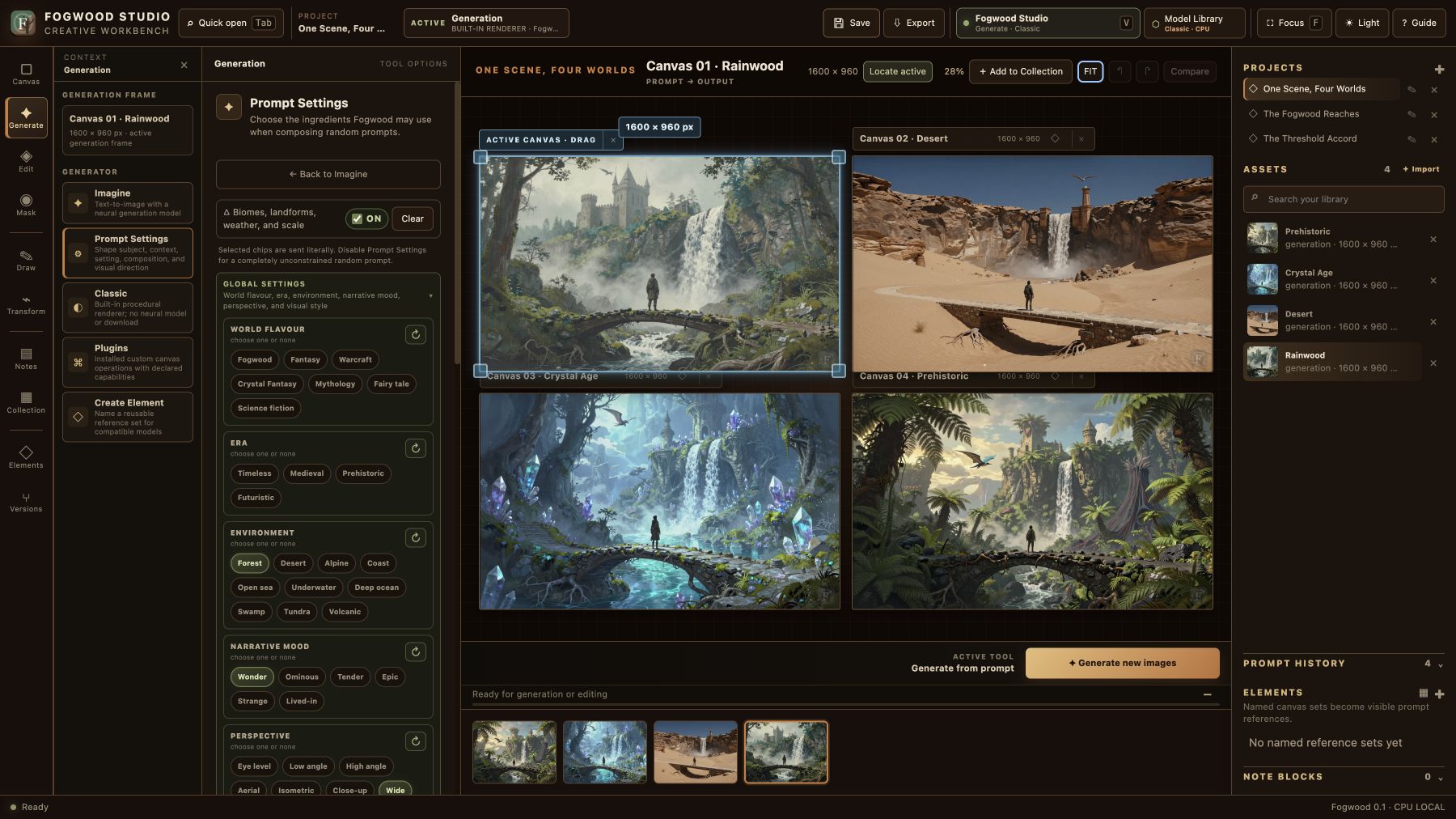Enable the Low angle perspective chip

coord(308,766)
